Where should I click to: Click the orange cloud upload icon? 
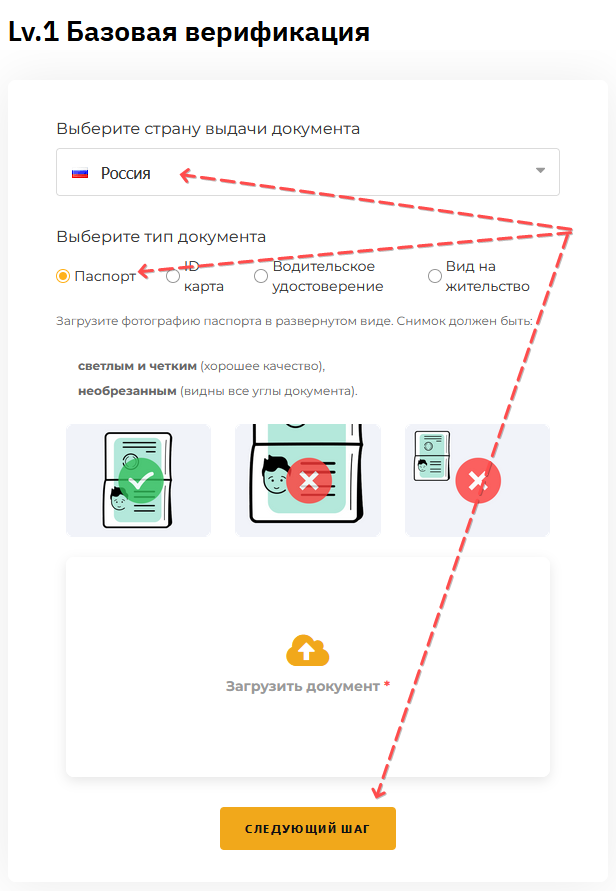[x=307, y=650]
